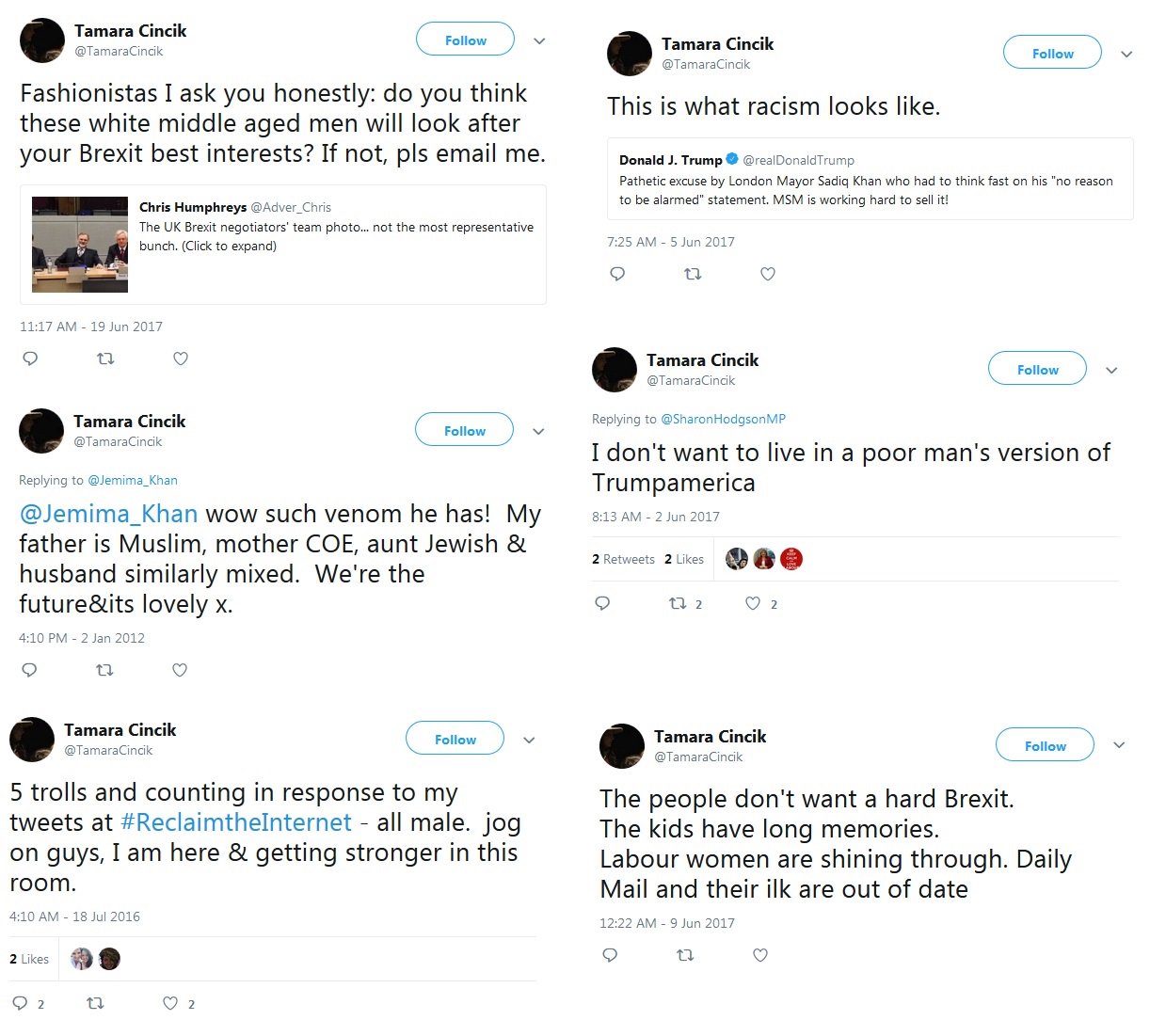Like the 'hard Brexit' tweet
Image resolution: width=1150 pixels, height=1036 pixels.
click(760, 955)
